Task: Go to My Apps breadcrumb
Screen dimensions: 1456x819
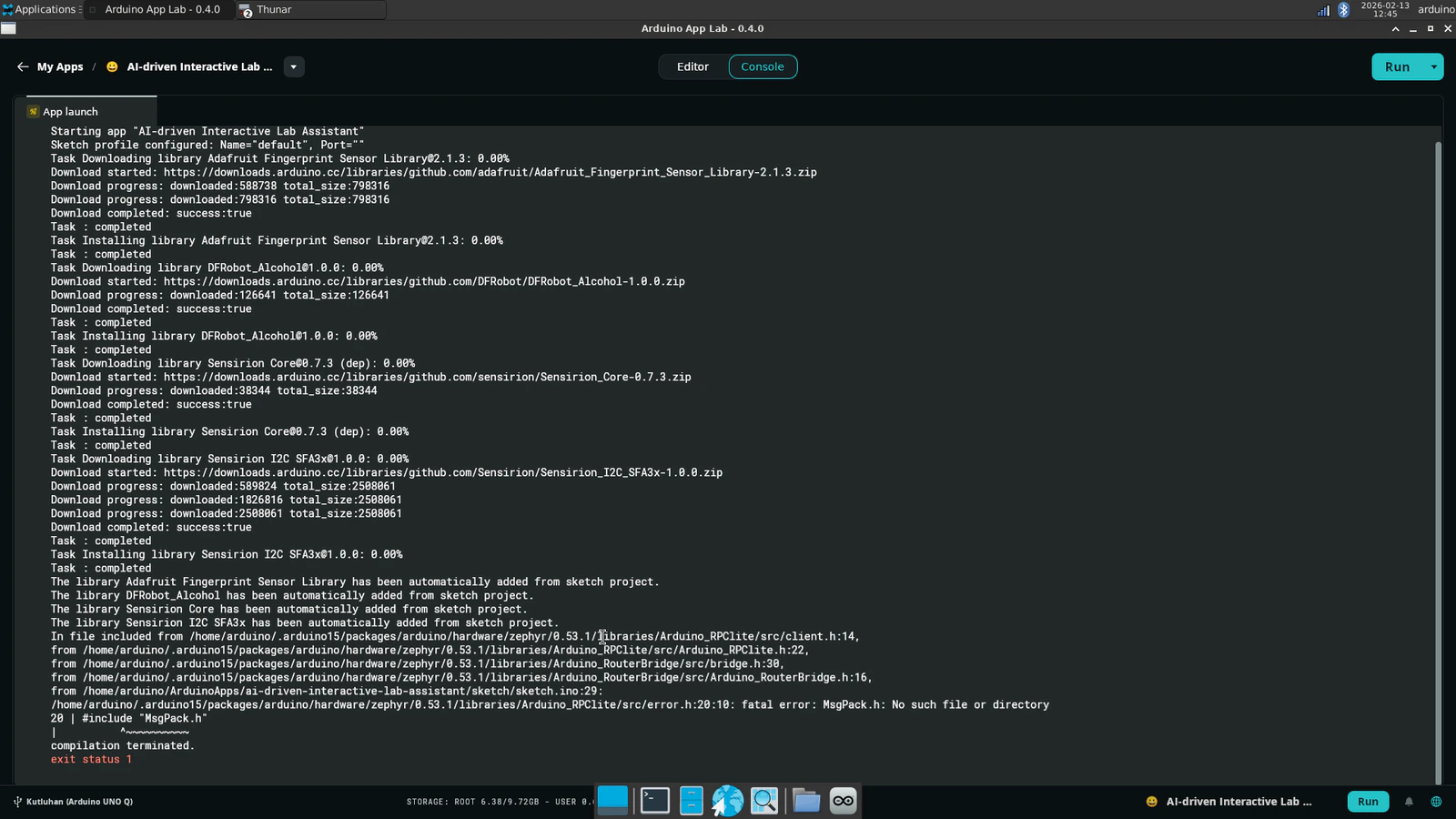Action: 60,66
